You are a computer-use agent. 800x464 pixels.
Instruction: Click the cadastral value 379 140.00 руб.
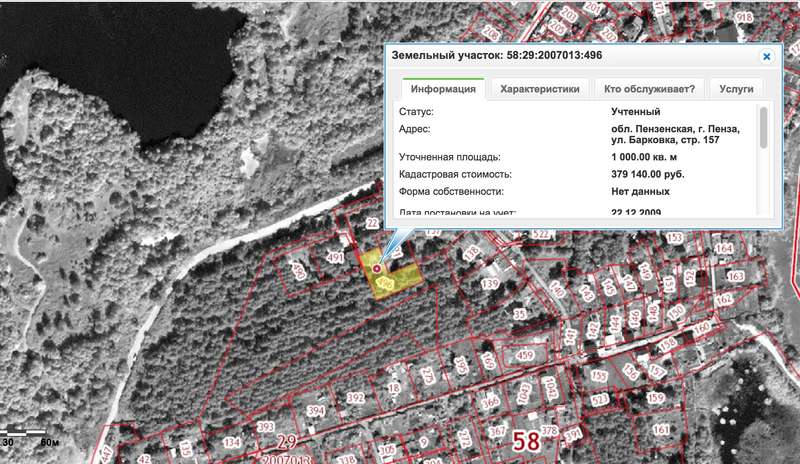point(647,174)
